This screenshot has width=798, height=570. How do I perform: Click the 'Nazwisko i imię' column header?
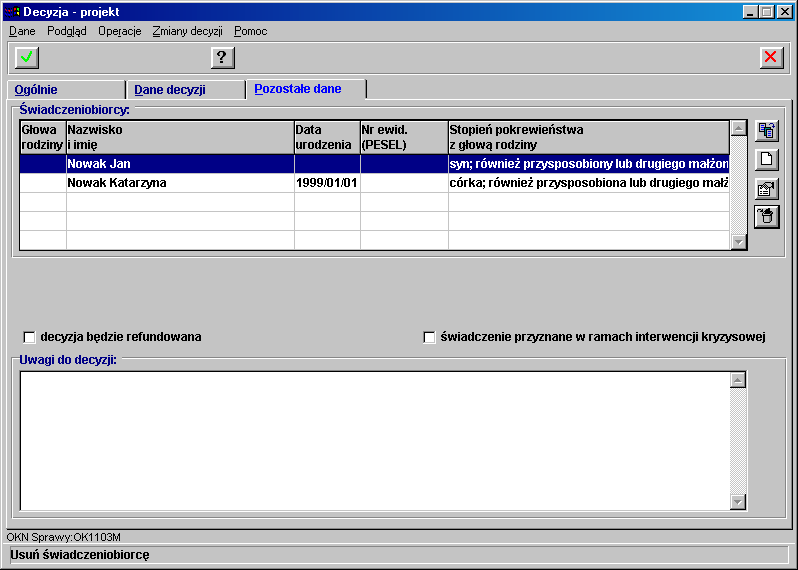pos(180,137)
